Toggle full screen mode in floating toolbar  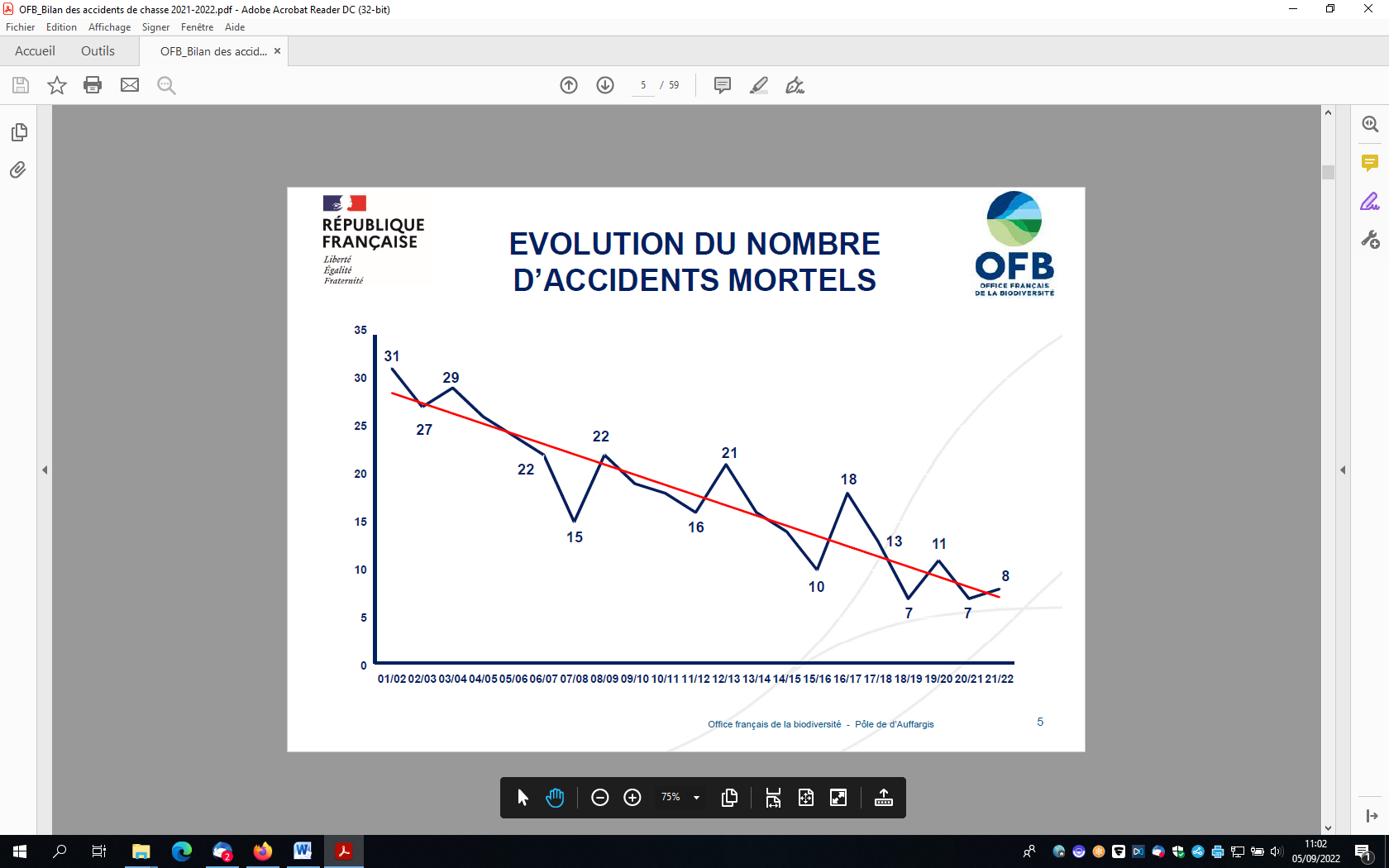coord(838,798)
